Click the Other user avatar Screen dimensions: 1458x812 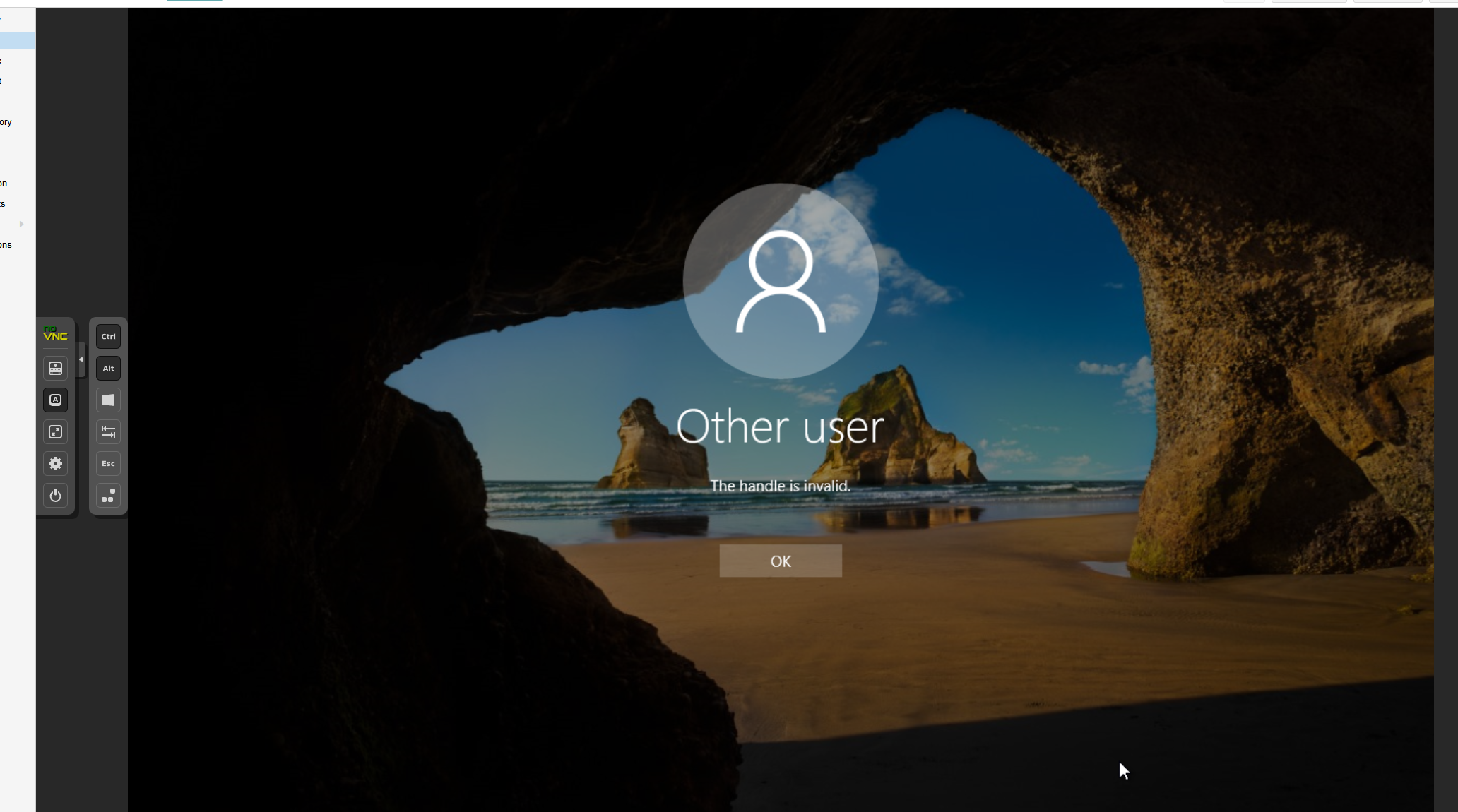780,281
